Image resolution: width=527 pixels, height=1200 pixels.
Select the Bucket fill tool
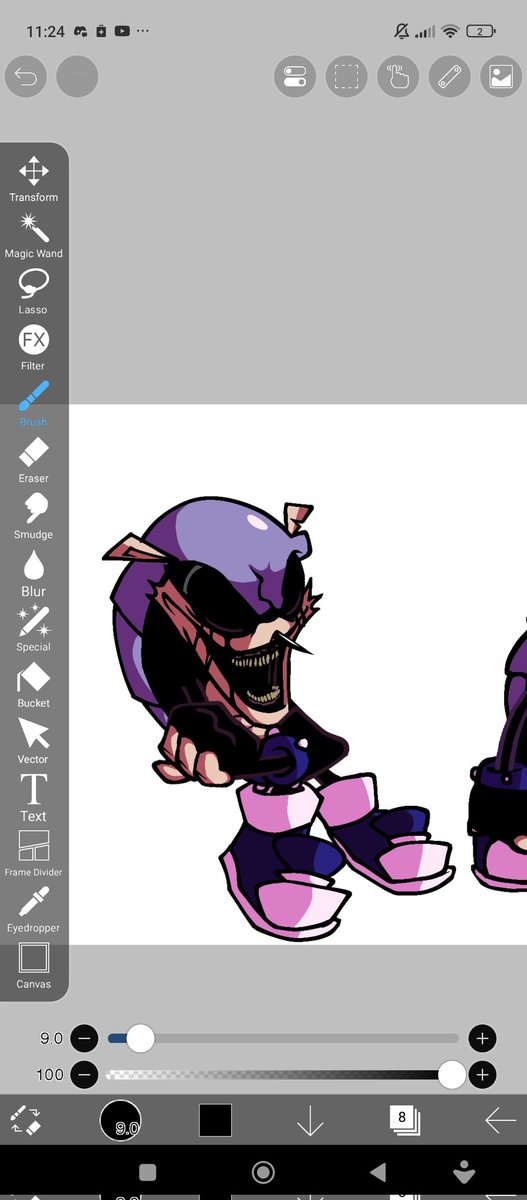tap(34, 685)
